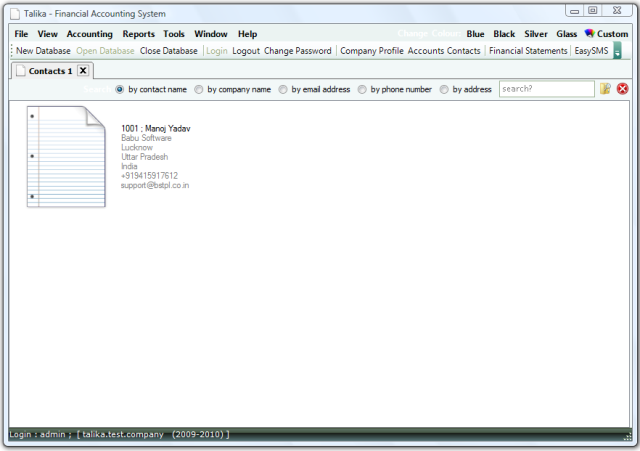This screenshot has width=640, height=451.
Task: Select the by contact name radio button
Action: point(120,89)
